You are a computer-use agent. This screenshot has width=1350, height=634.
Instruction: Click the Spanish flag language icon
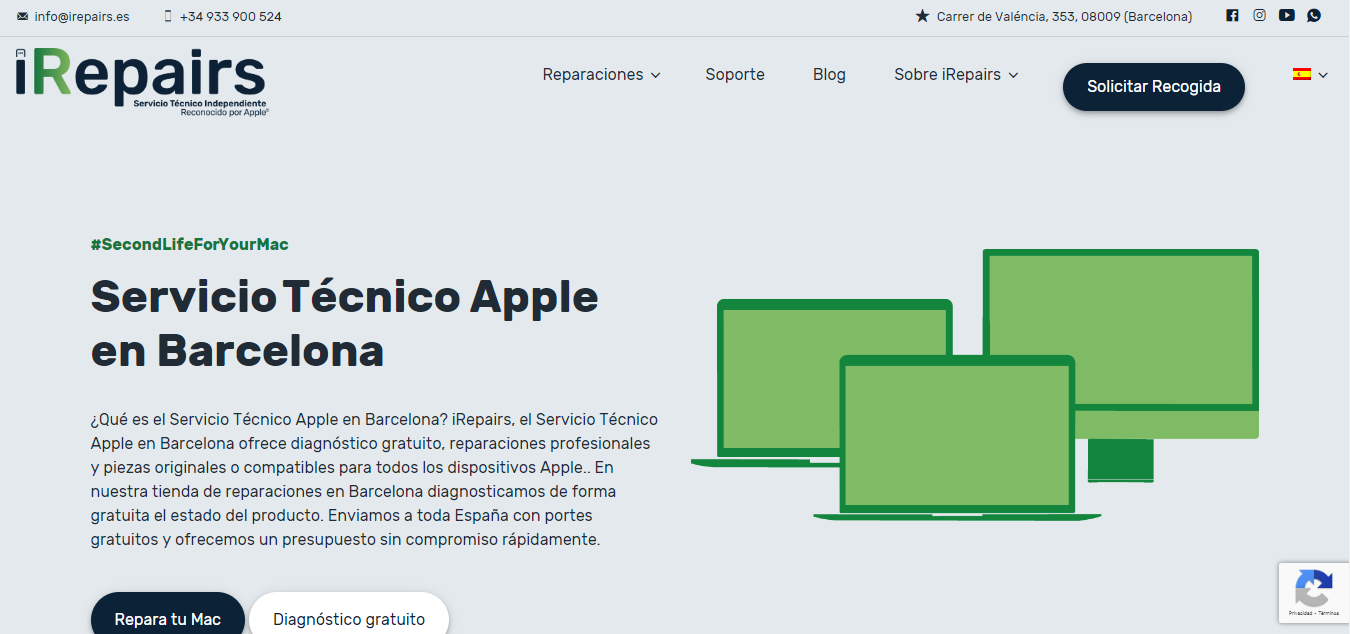[x=1302, y=74]
